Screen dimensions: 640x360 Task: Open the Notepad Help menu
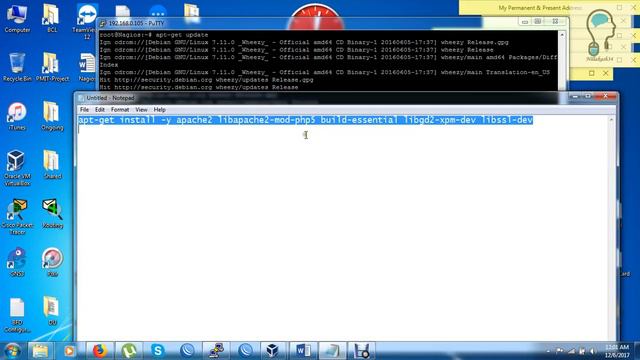click(159, 110)
